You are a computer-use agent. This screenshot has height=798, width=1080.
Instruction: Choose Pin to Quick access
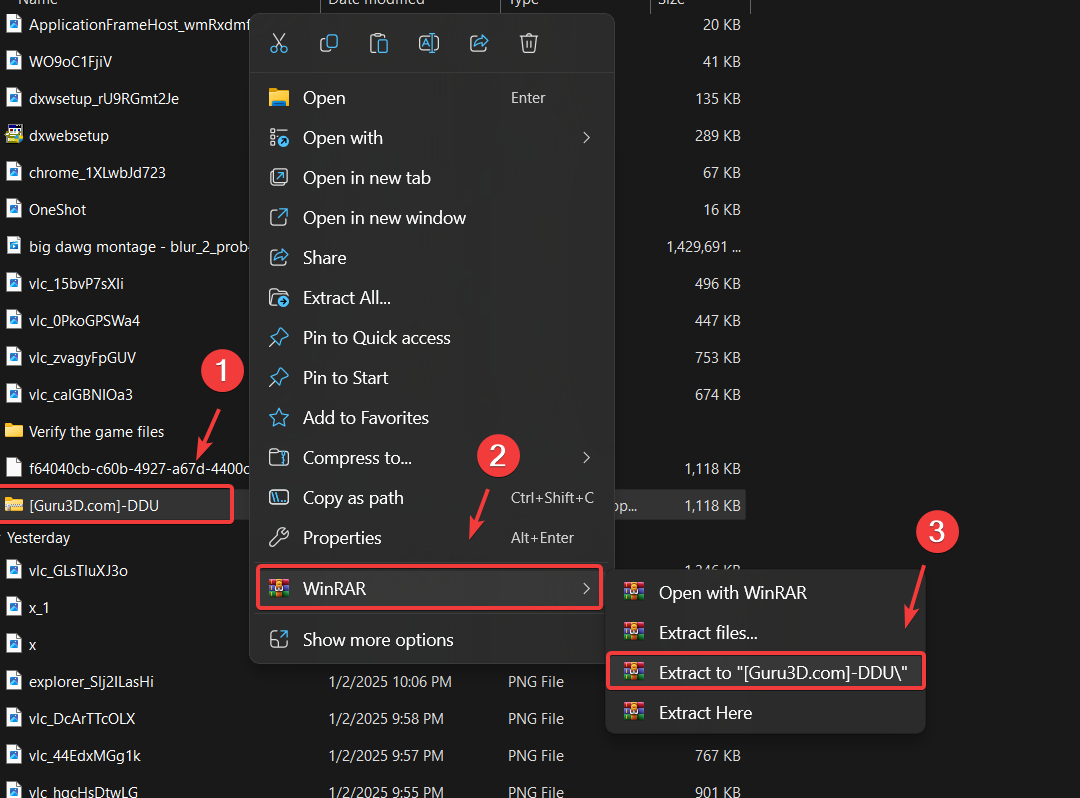(376, 338)
